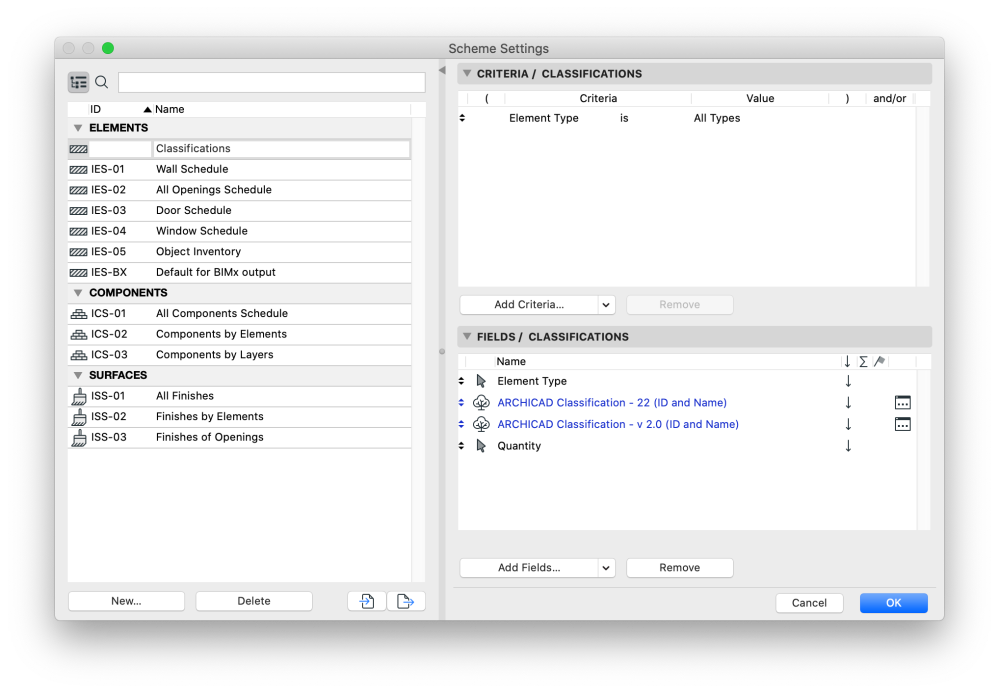
Task: Select the All Components Schedule scheme
Action: tap(240, 313)
